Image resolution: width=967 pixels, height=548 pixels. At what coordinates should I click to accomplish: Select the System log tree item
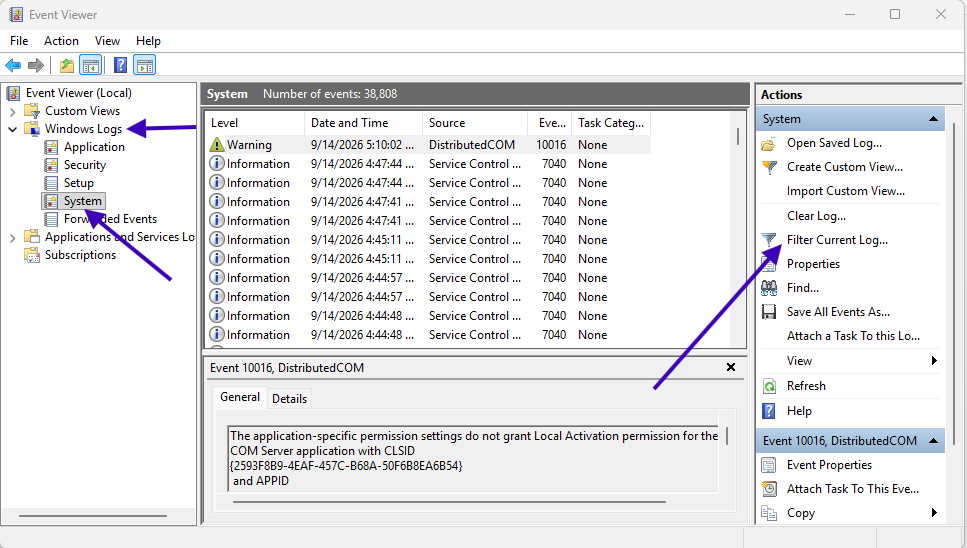click(x=82, y=201)
